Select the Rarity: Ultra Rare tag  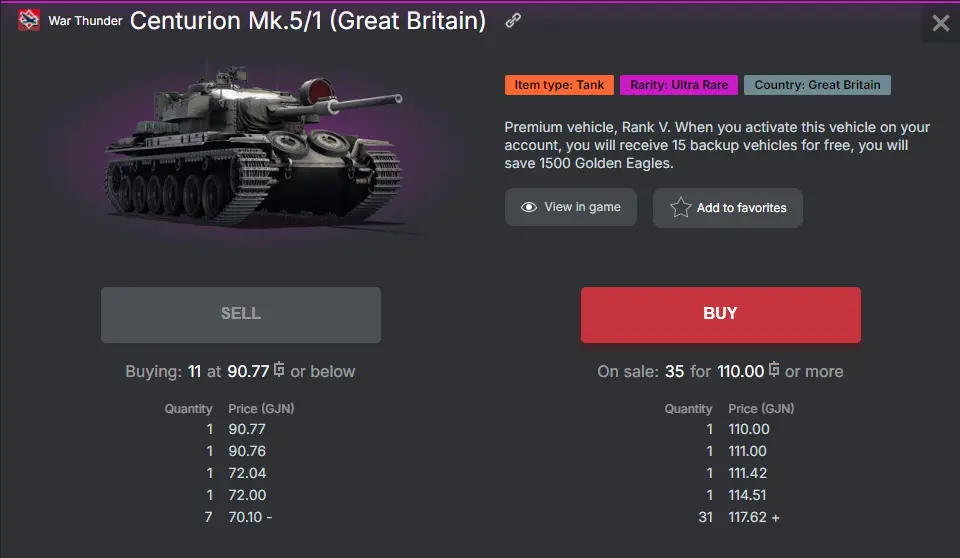click(679, 85)
